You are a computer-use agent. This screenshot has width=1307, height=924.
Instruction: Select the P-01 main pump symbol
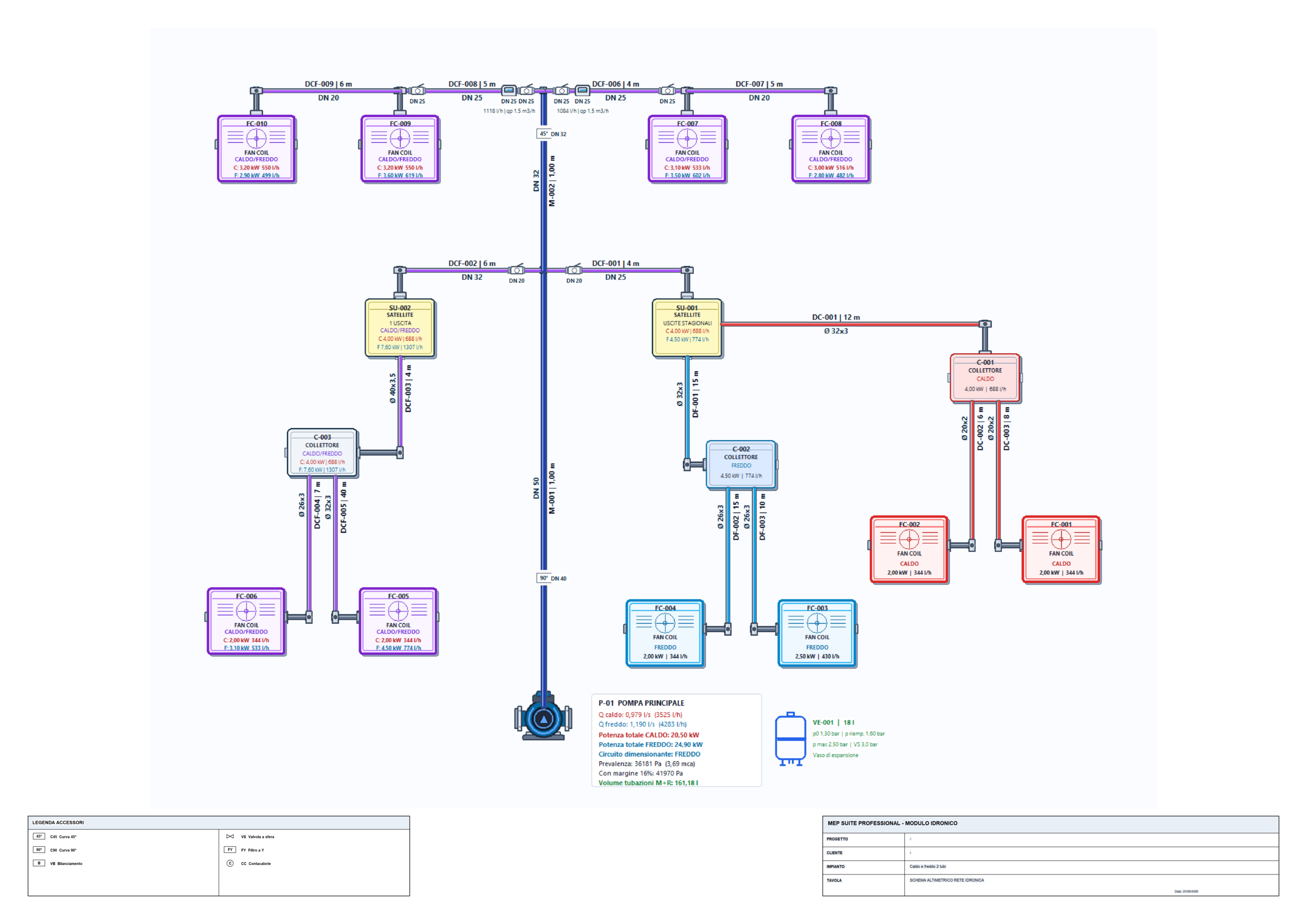(x=543, y=716)
